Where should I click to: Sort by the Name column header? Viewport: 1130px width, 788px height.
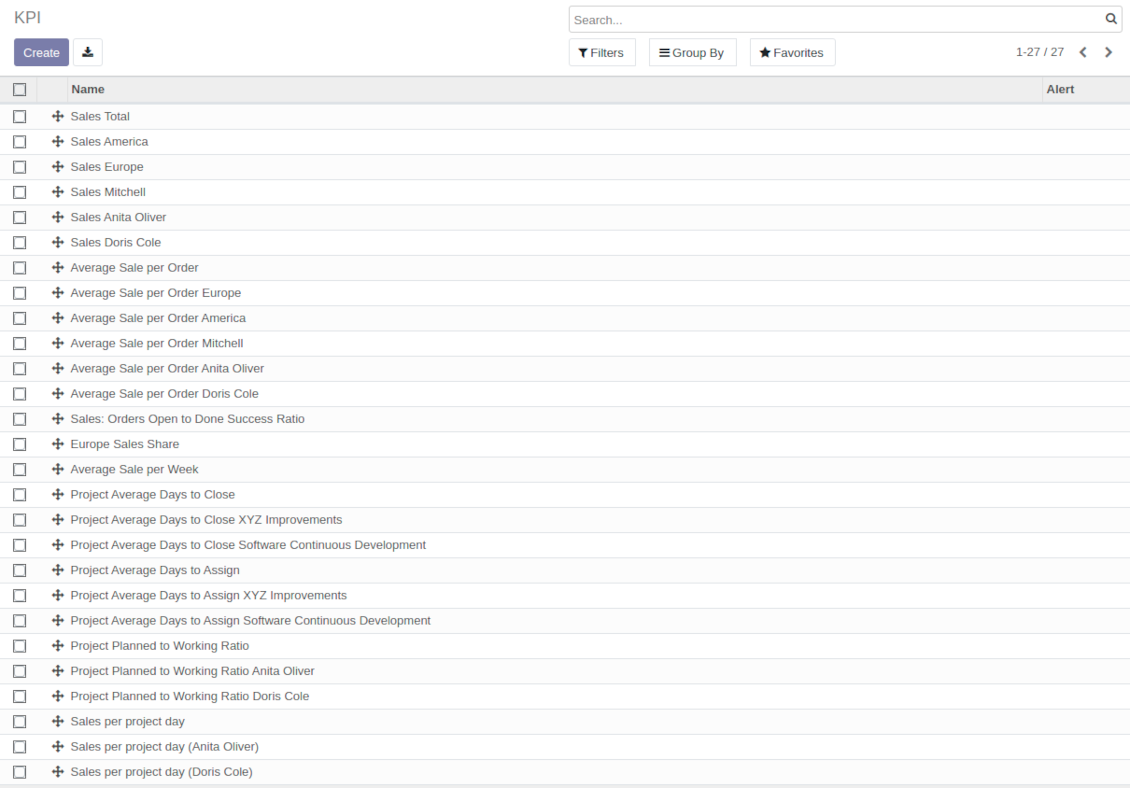point(88,90)
